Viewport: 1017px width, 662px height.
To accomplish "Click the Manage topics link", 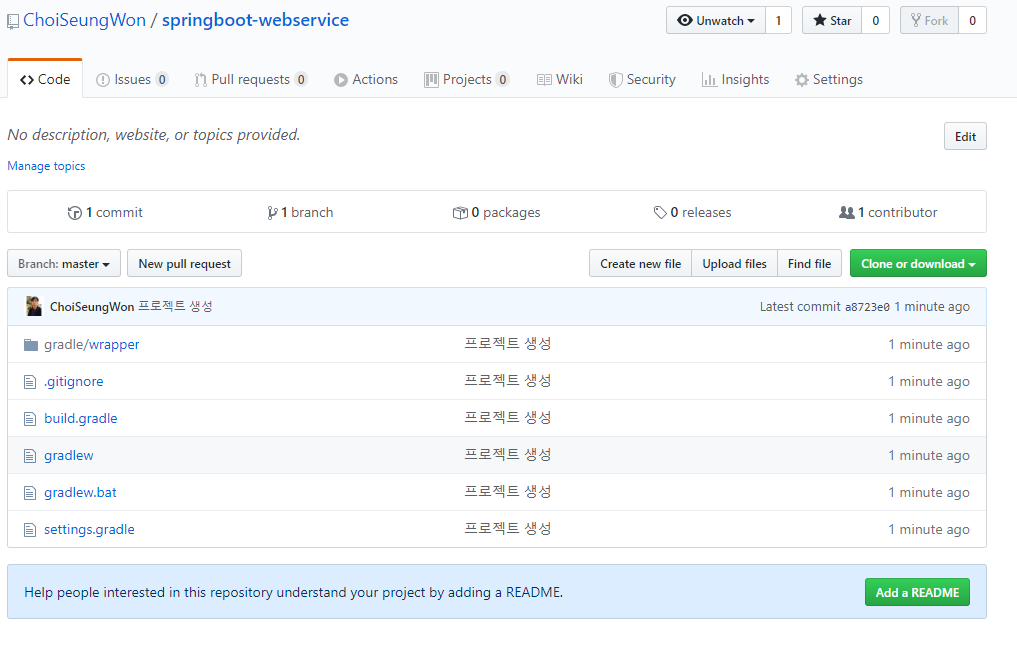I will coord(46,166).
